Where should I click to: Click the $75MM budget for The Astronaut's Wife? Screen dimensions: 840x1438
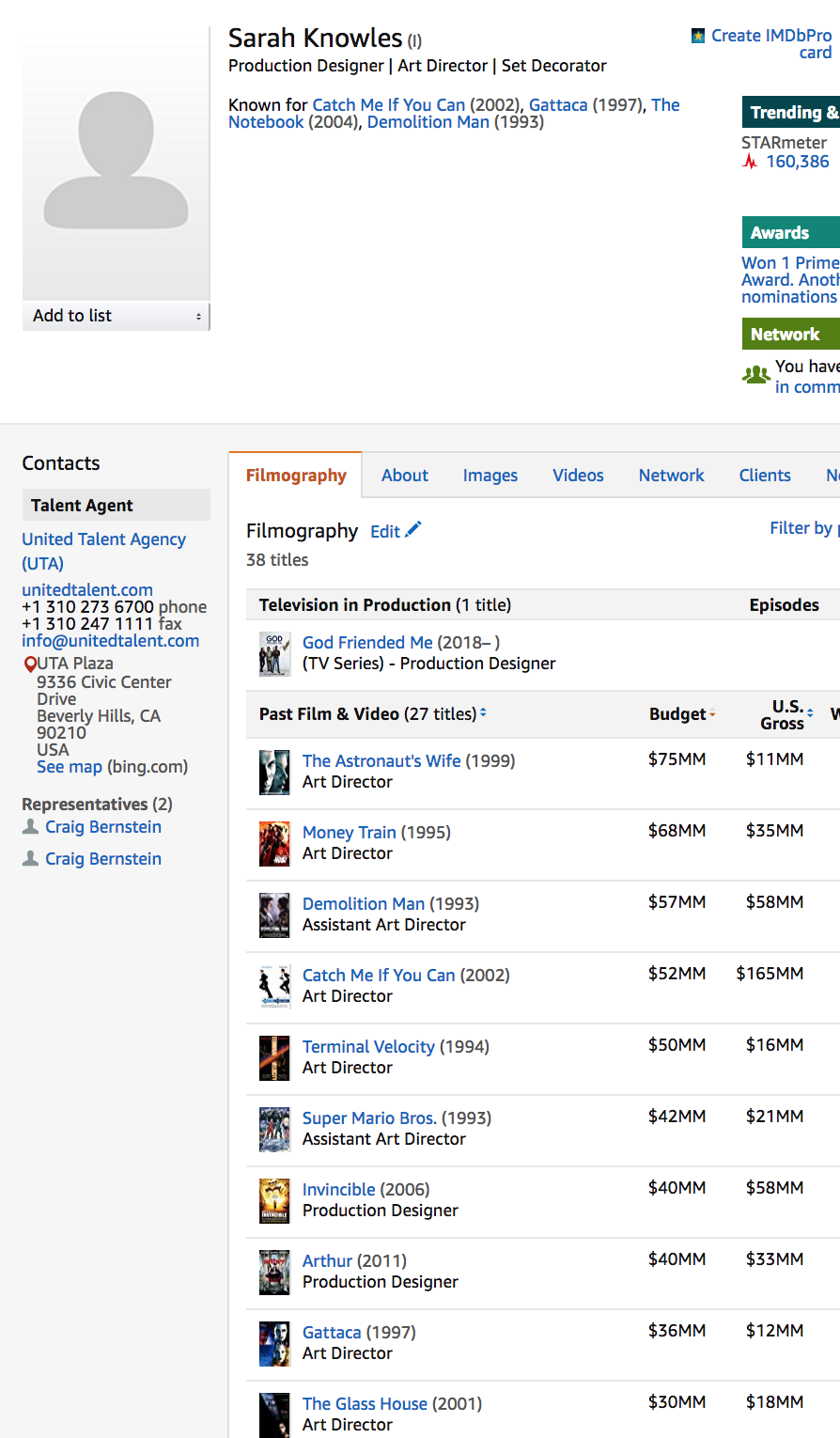677,759
